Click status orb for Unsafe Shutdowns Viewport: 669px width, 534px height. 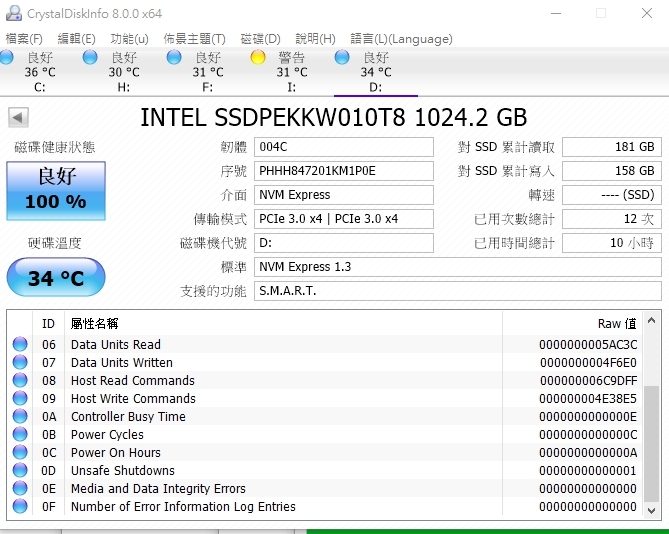[x=20, y=470]
